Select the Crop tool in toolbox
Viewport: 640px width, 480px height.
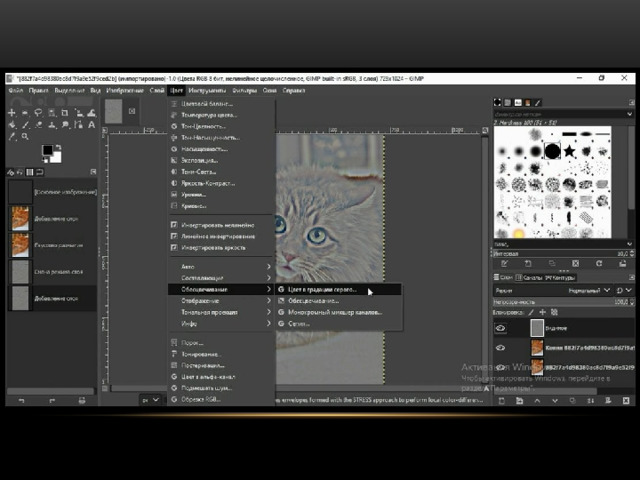pyautogui.click(x=65, y=113)
